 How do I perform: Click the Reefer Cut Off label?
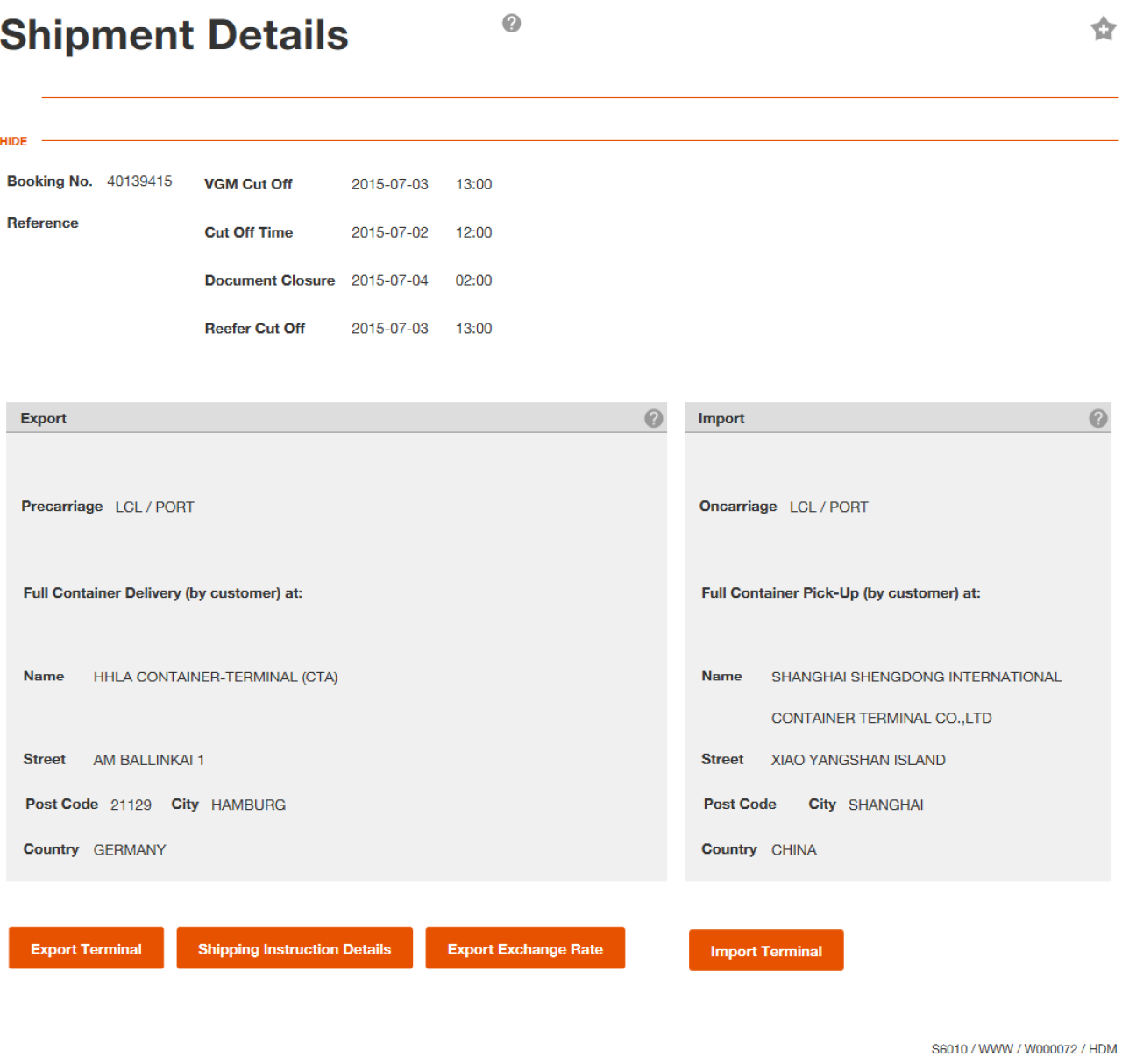(255, 329)
